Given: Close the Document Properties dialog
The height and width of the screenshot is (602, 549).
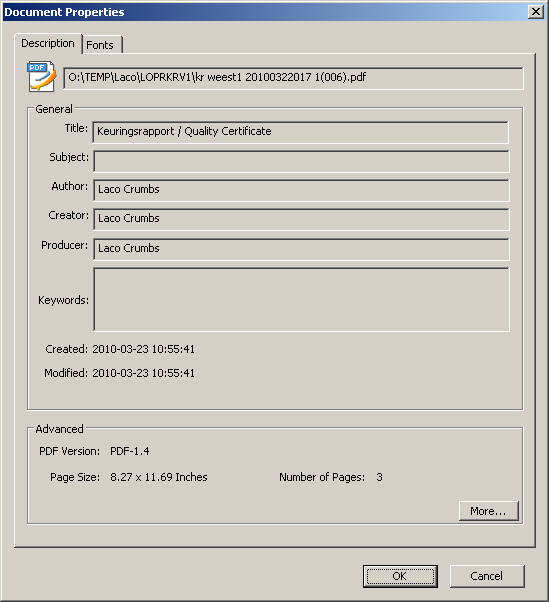Looking at the screenshot, I should (536, 12).
